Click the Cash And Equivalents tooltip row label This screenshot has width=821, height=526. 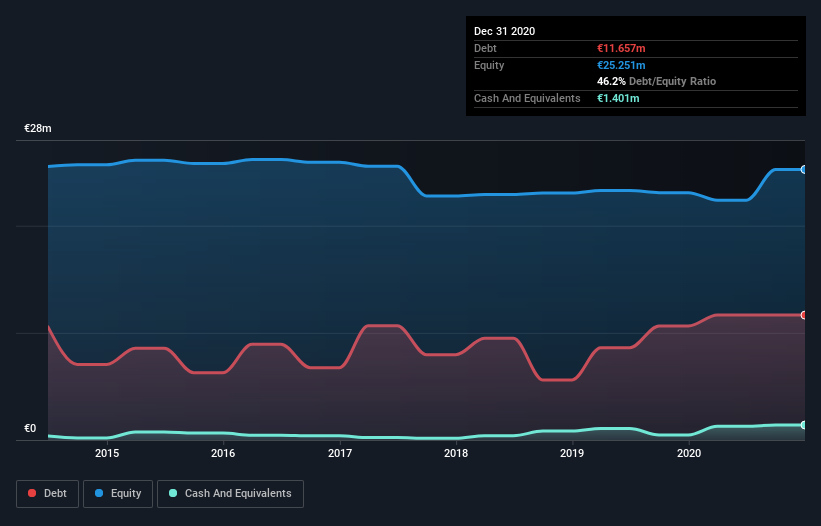(527, 98)
